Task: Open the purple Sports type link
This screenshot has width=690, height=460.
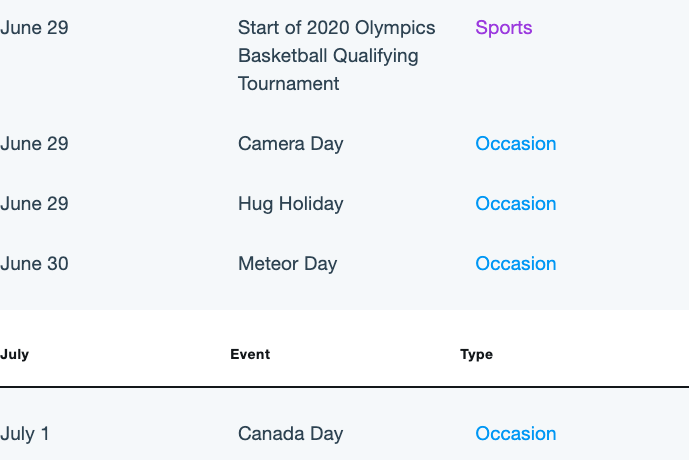Action: 503,28
